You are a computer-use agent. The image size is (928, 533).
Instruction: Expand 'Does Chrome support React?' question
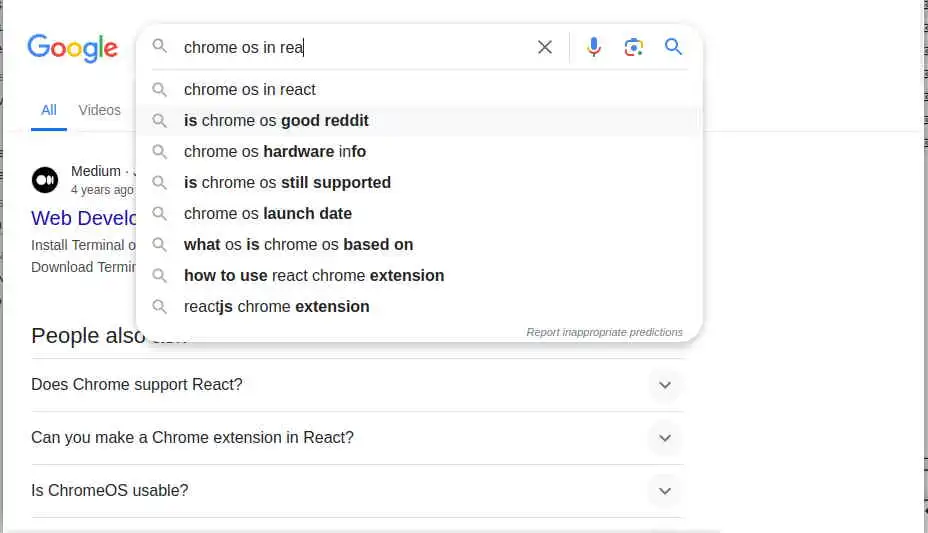pyautogui.click(x=664, y=385)
